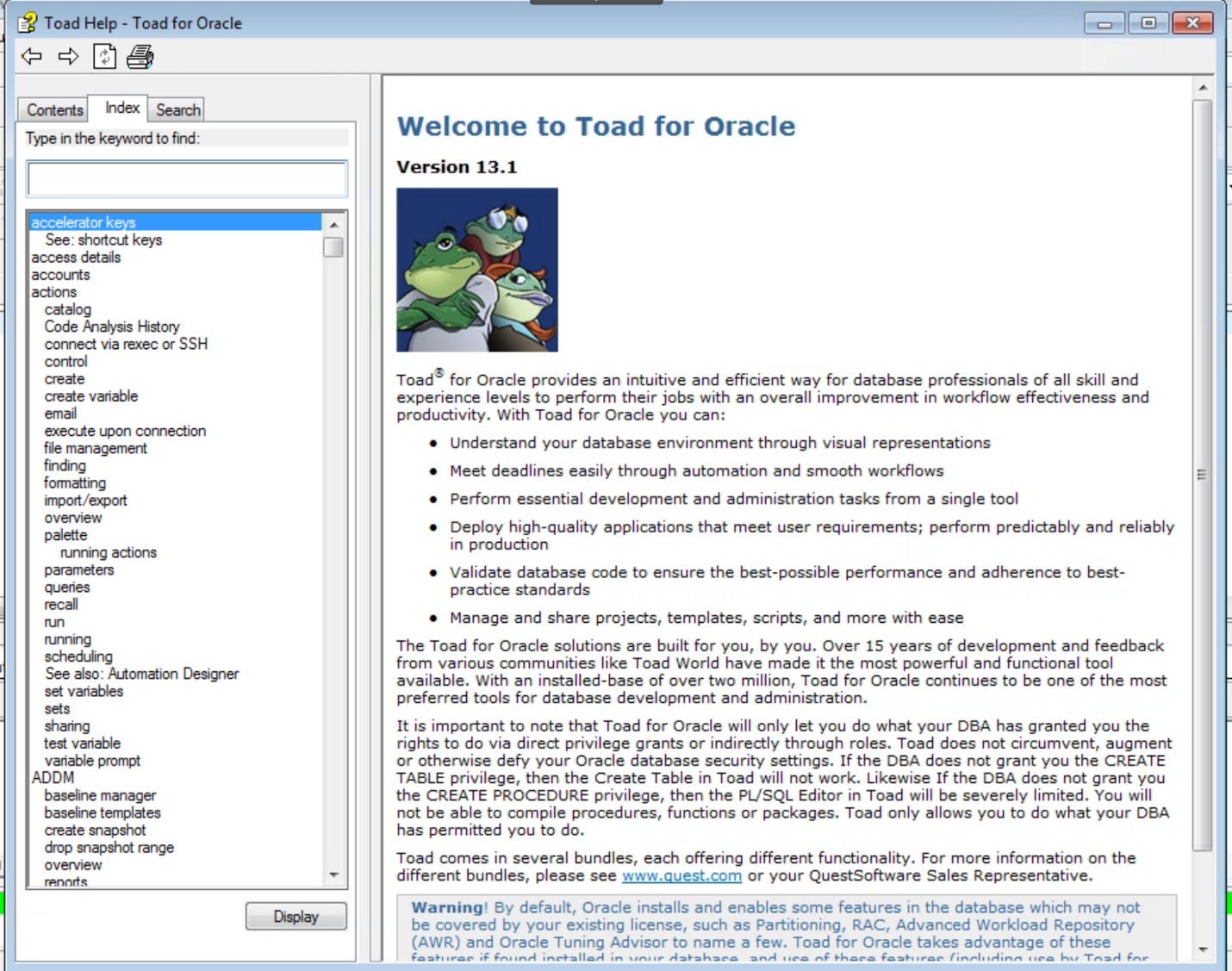Select 'variable prompt' index entry

pos(93,761)
